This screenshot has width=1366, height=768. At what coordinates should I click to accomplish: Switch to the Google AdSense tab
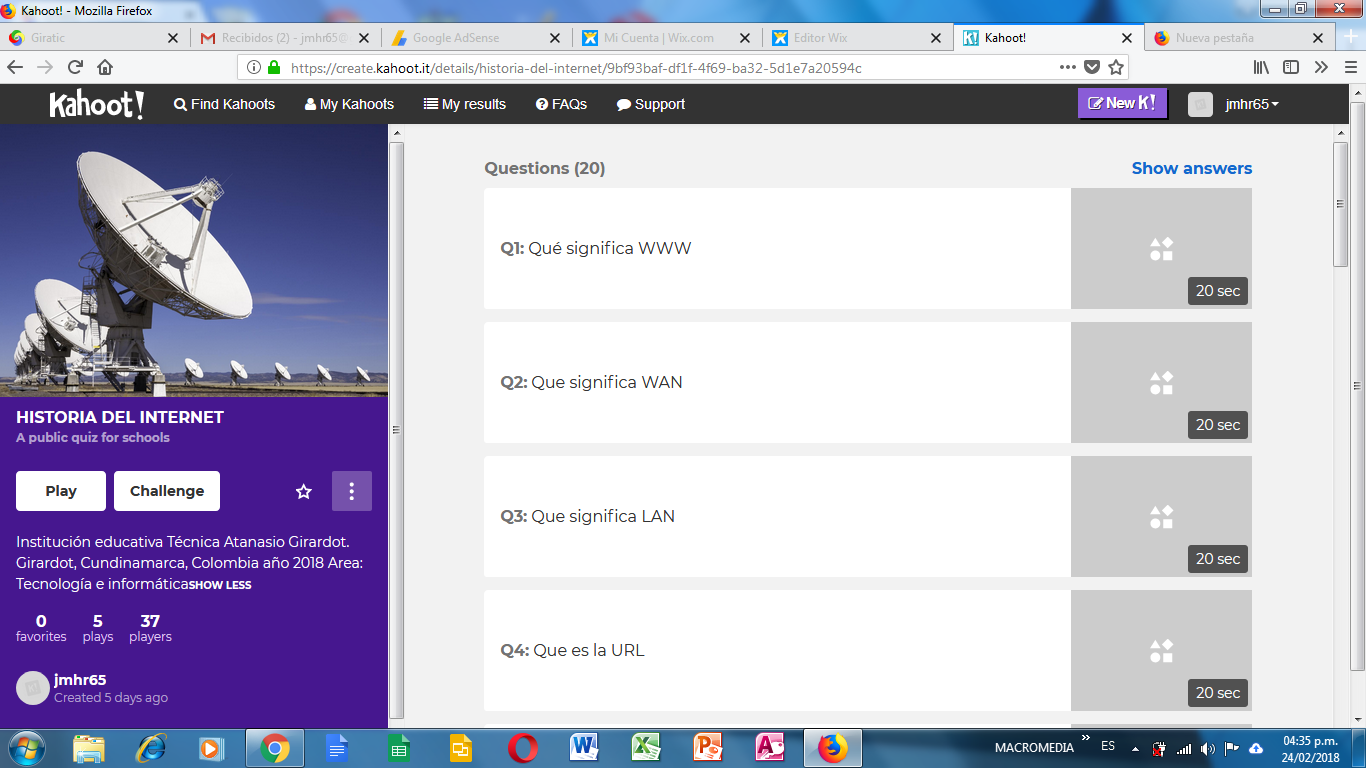[x=475, y=38]
